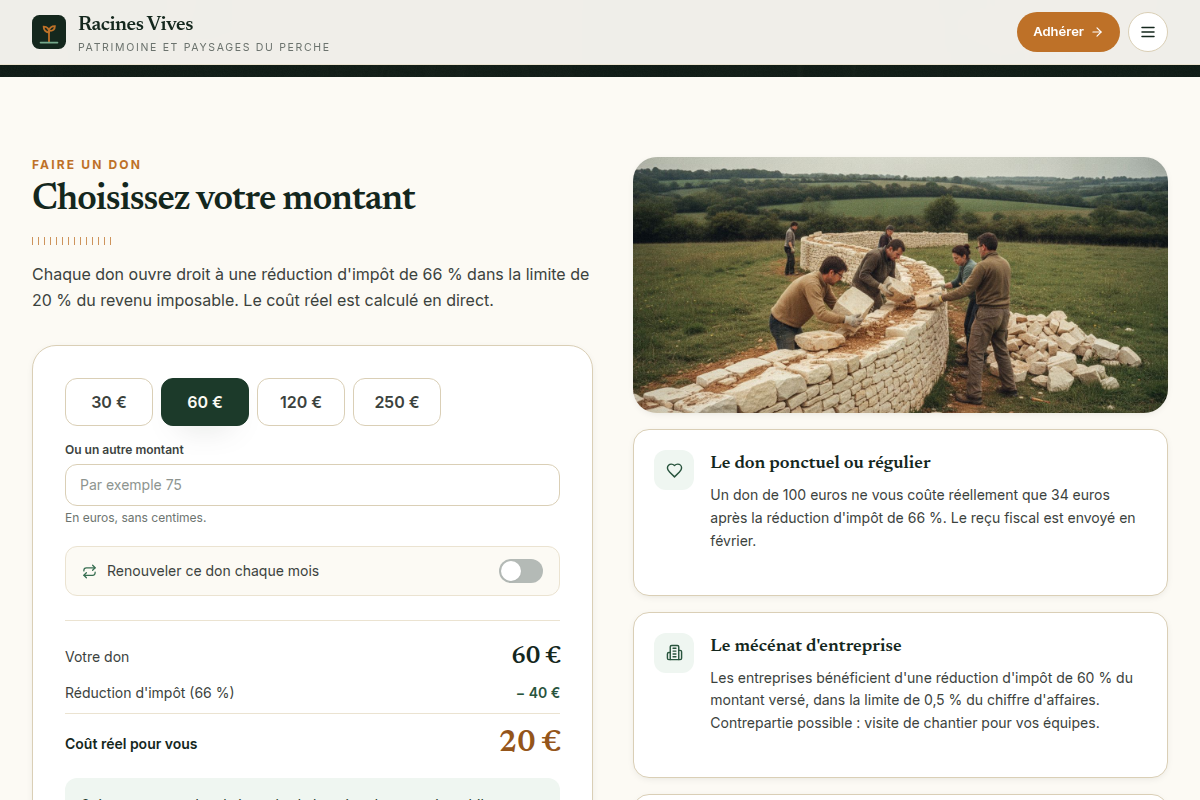Click 'Réduction d'impôt (66 %)' label
Viewport: 1200px width, 800px height.
pyautogui.click(x=150, y=693)
